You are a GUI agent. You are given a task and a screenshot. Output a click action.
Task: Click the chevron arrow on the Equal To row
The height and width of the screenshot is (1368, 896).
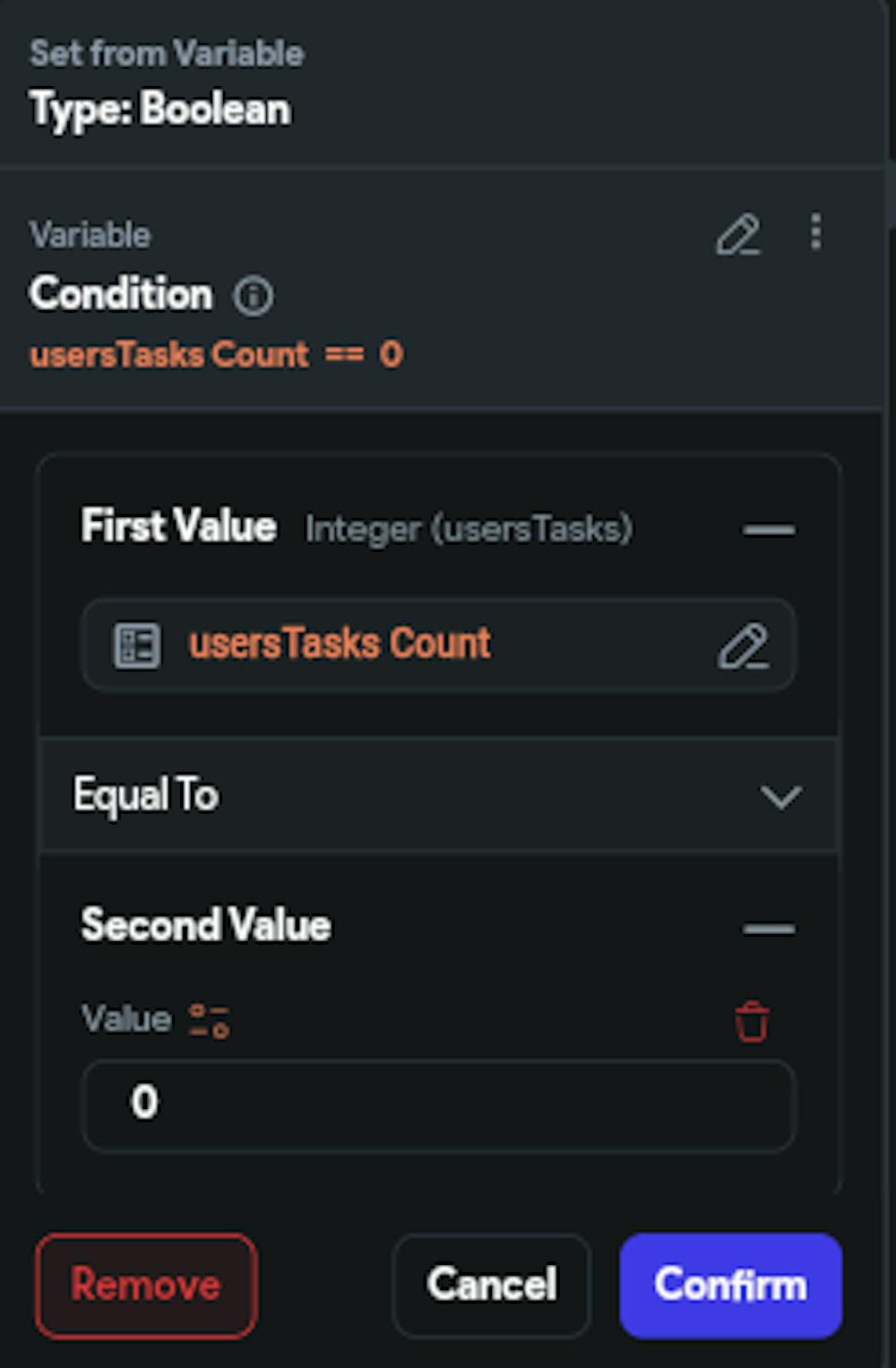780,796
